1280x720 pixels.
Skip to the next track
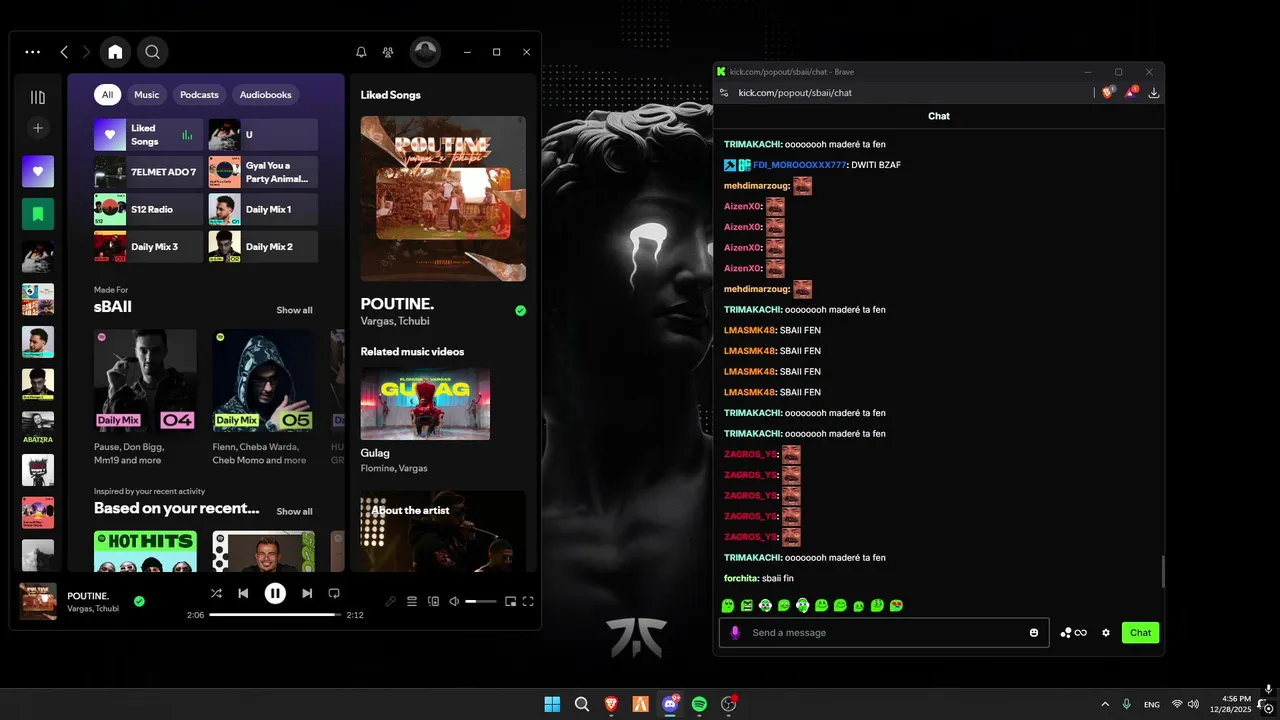(x=307, y=593)
